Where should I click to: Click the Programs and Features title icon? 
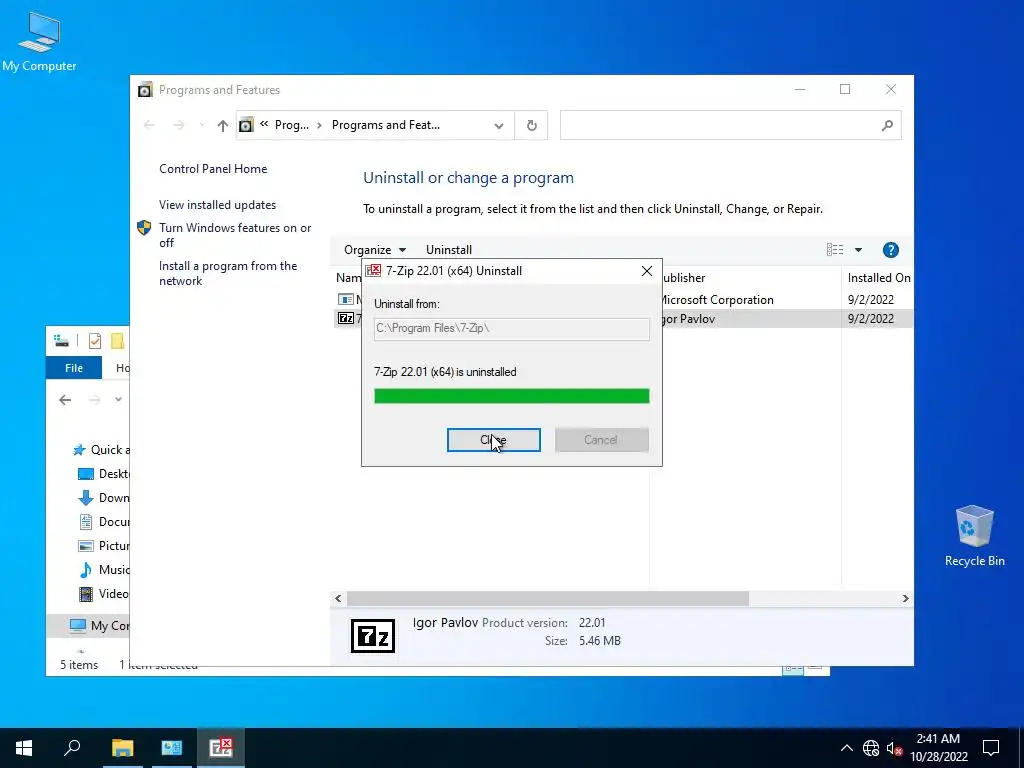point(146,89)
